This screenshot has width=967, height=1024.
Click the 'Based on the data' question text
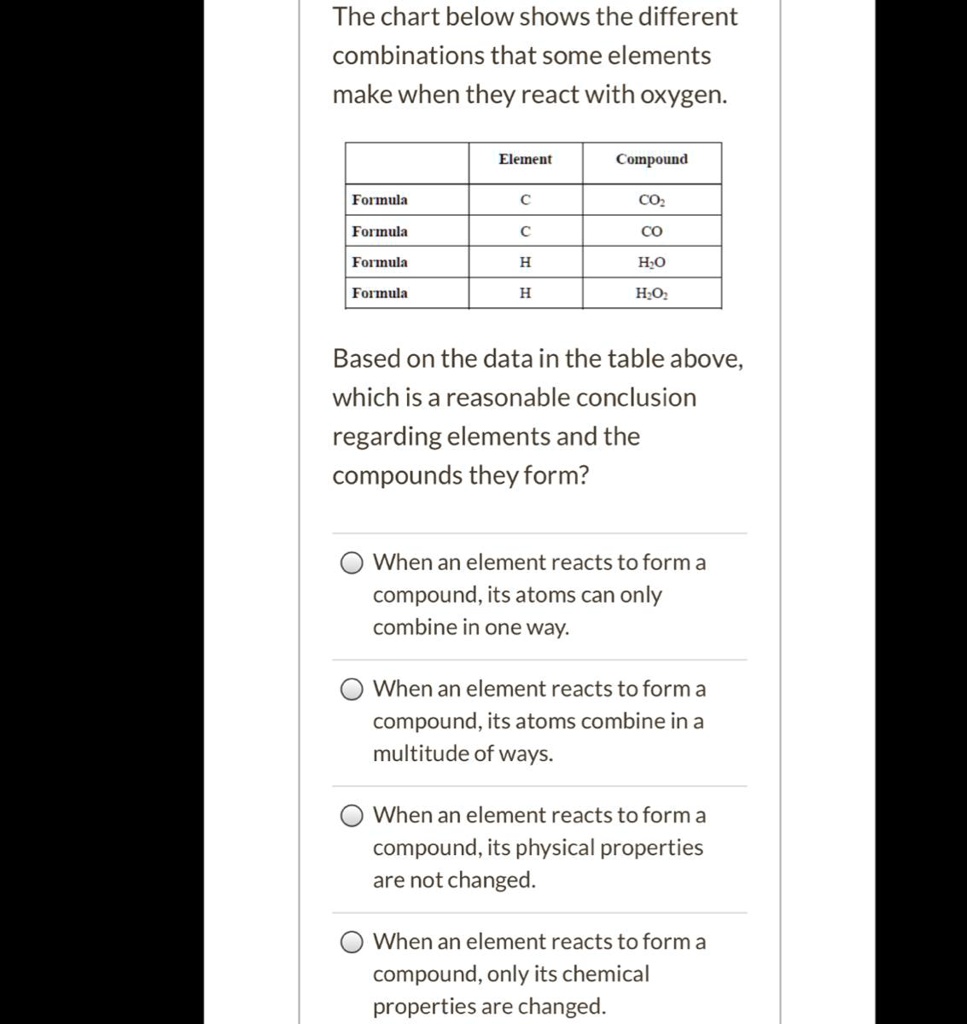tap(538, 417)
